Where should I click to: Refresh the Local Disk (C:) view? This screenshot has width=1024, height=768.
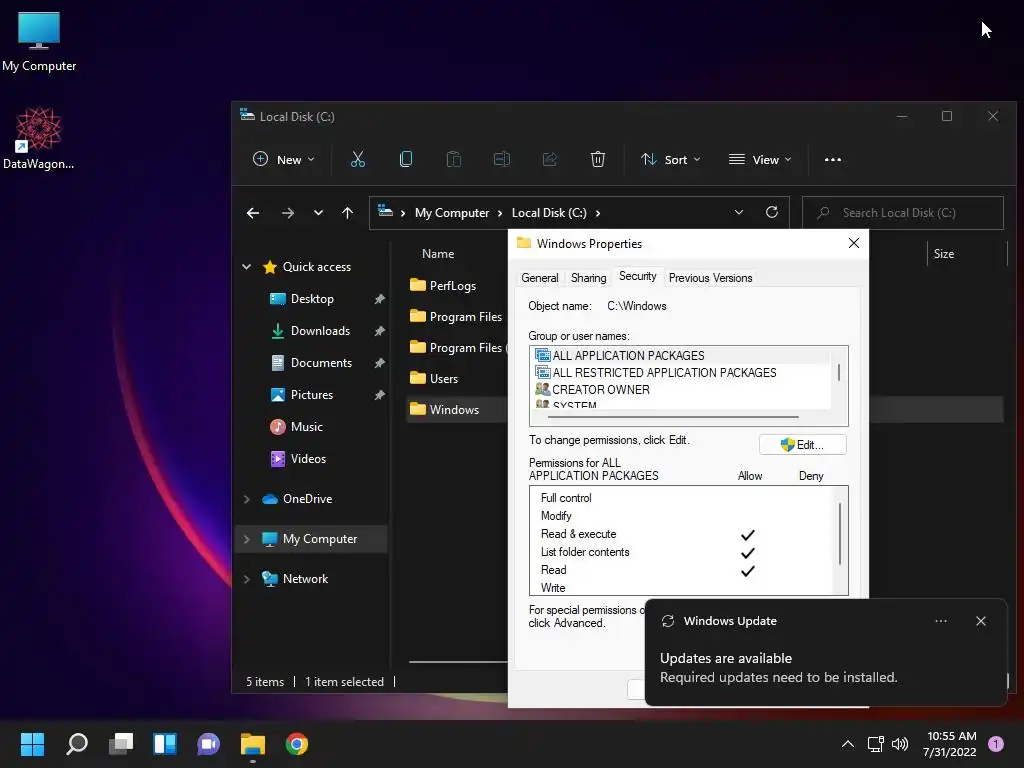(772, 212)
